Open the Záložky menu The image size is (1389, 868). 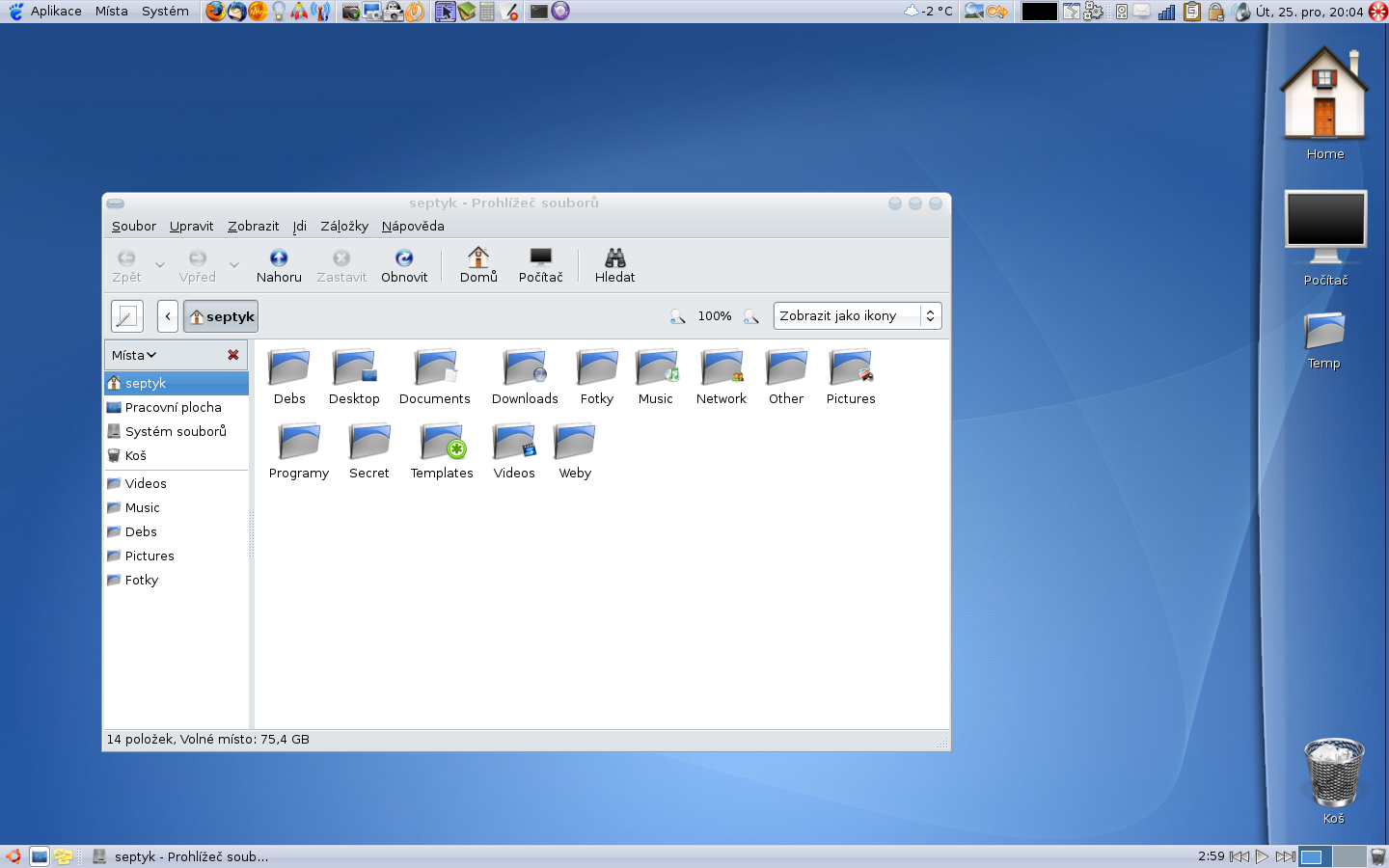tap(344, 226)
